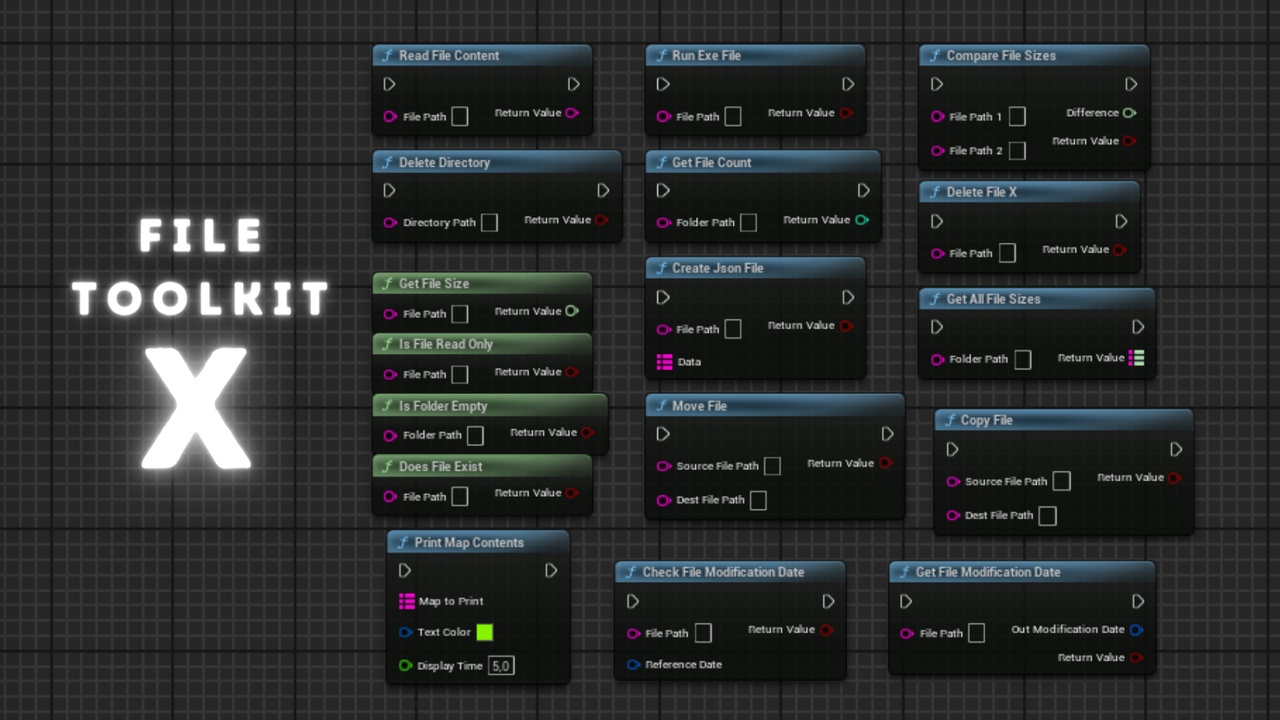Select the Delete File X node header
Viewport: 1280px width, 720px height.
(1029, 192)
